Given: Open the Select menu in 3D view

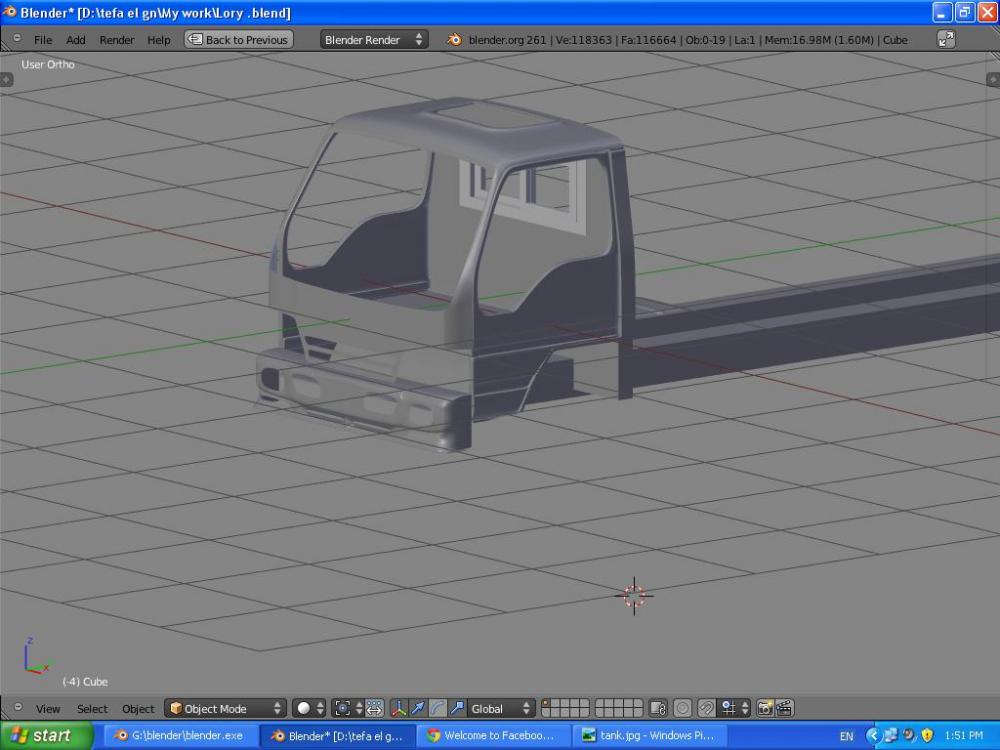Looking at the screenshot, I should 92,709.
